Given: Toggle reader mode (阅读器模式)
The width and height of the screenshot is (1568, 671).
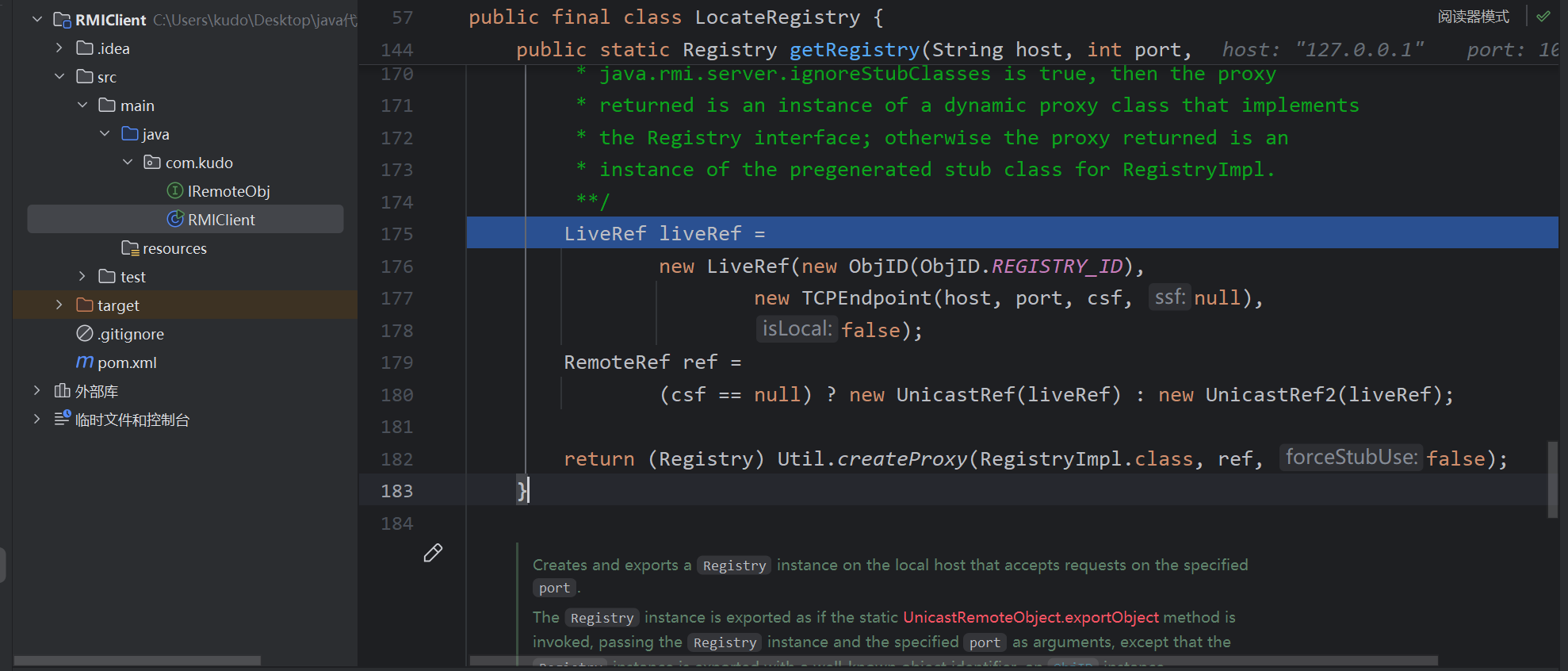Looking at the screenshot, I should pyautogui.click(x=1474, y=17).
